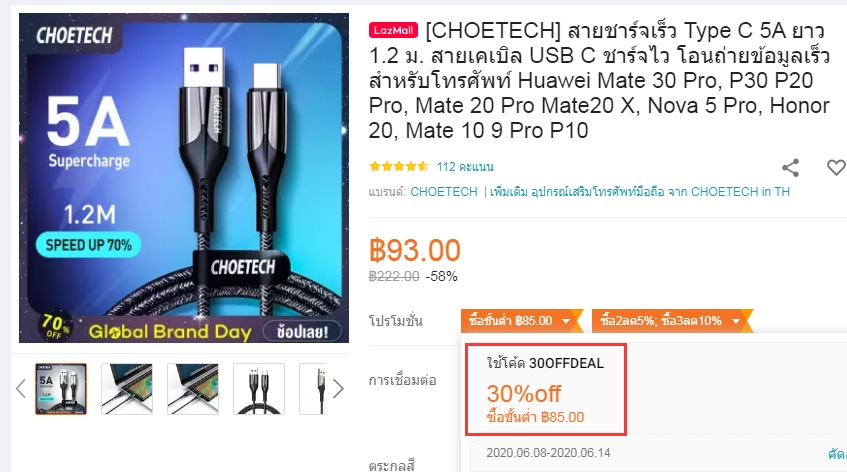
Task: Click the 30OFFDEAL 30%off coupon
Action: click(546, 389)
